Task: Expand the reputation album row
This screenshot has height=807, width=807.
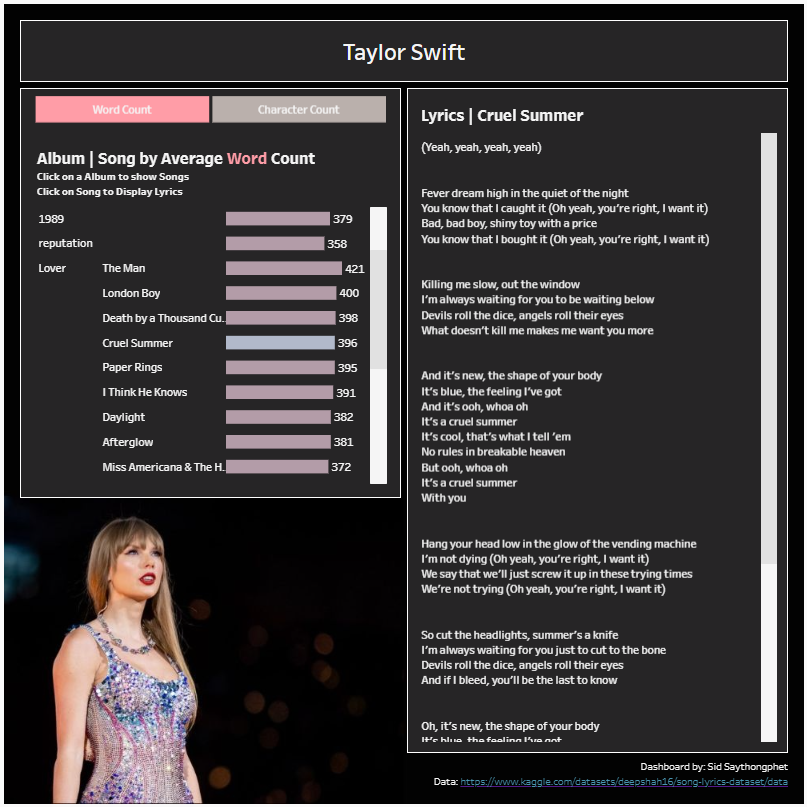Action: tap(65, 243)
